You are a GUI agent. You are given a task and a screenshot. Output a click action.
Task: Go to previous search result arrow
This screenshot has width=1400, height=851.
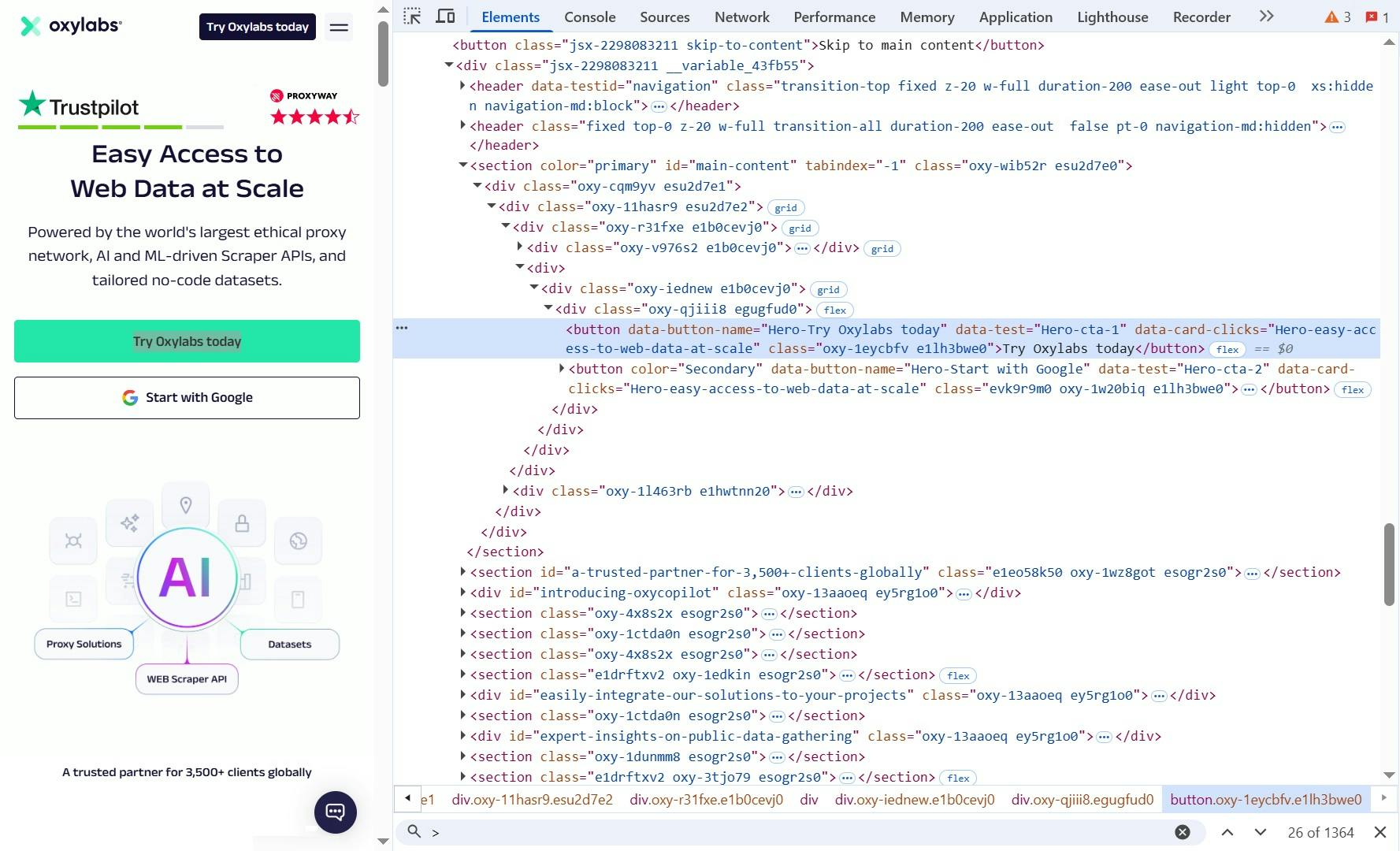tap(1227, 832)
